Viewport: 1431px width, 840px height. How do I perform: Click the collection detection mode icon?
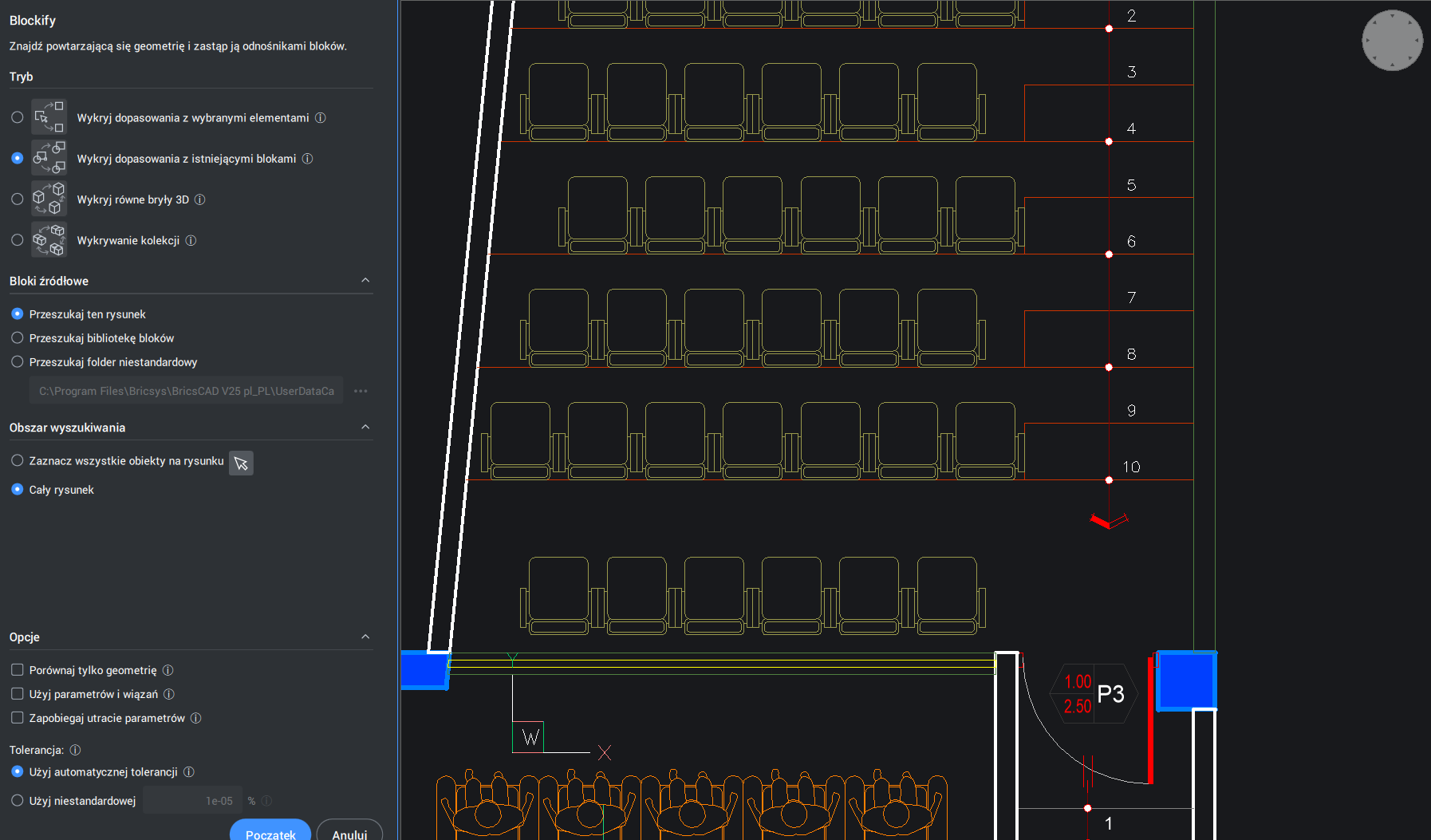click(49, 240)
